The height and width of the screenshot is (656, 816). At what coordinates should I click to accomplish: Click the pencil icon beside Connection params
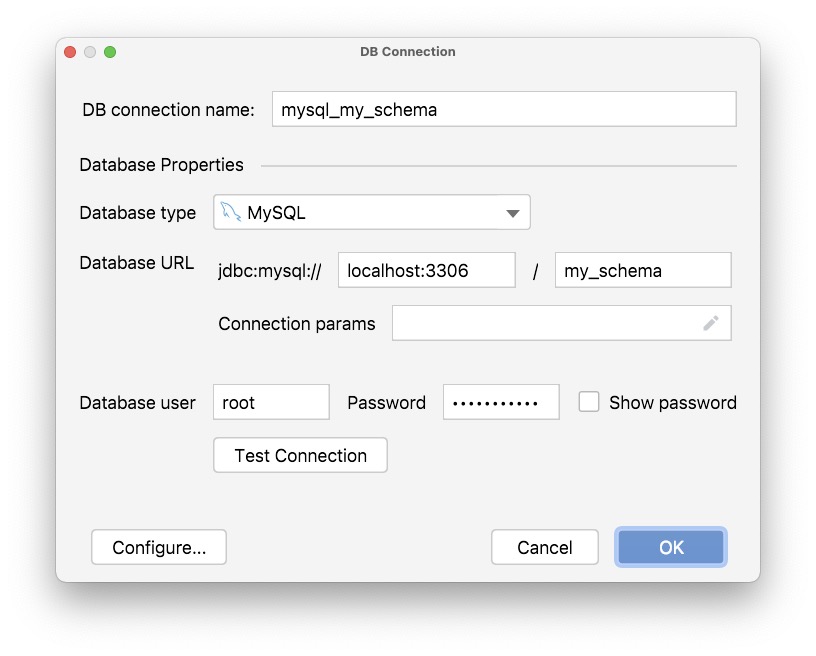(x=711, y=322)
